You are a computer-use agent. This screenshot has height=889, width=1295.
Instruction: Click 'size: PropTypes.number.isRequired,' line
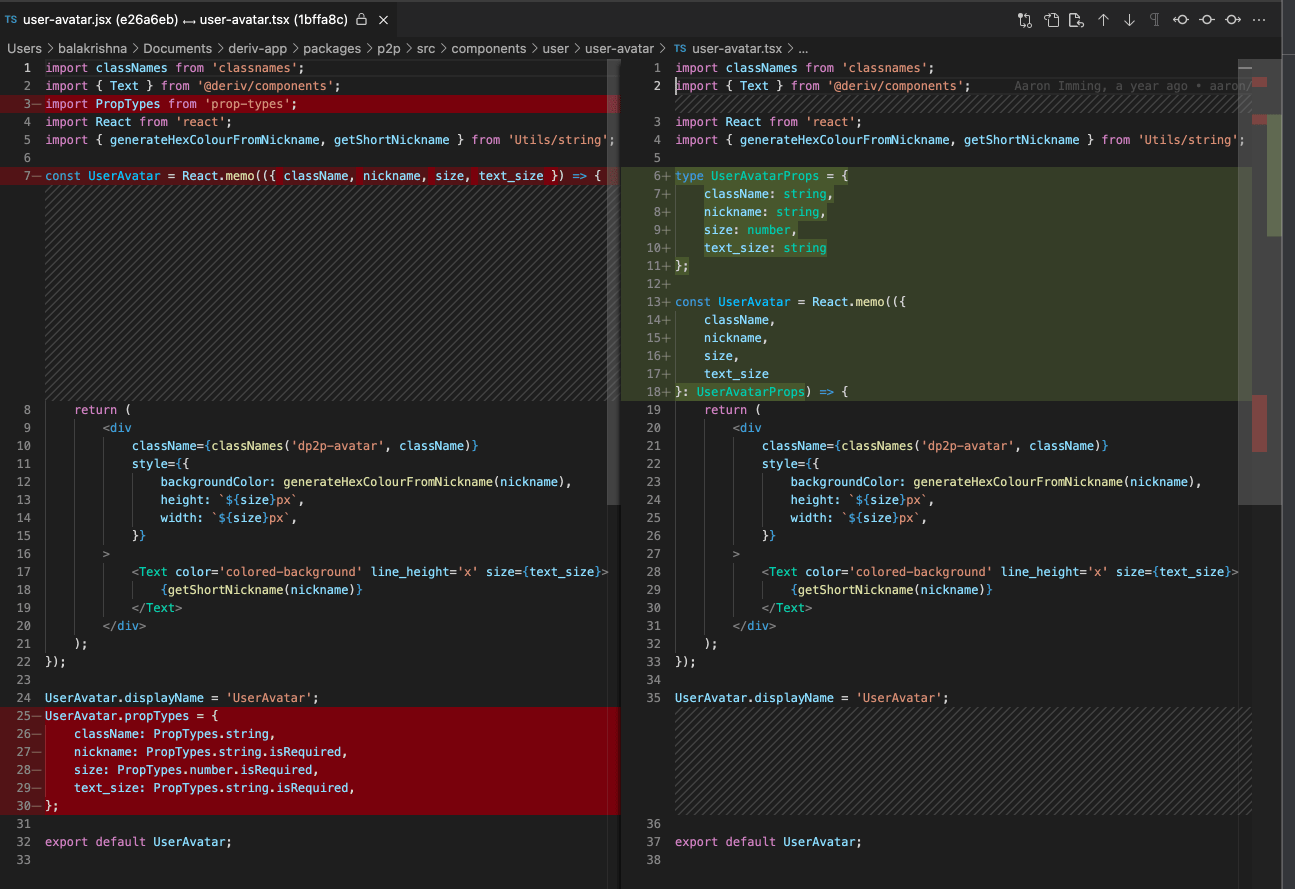point(196,770)
